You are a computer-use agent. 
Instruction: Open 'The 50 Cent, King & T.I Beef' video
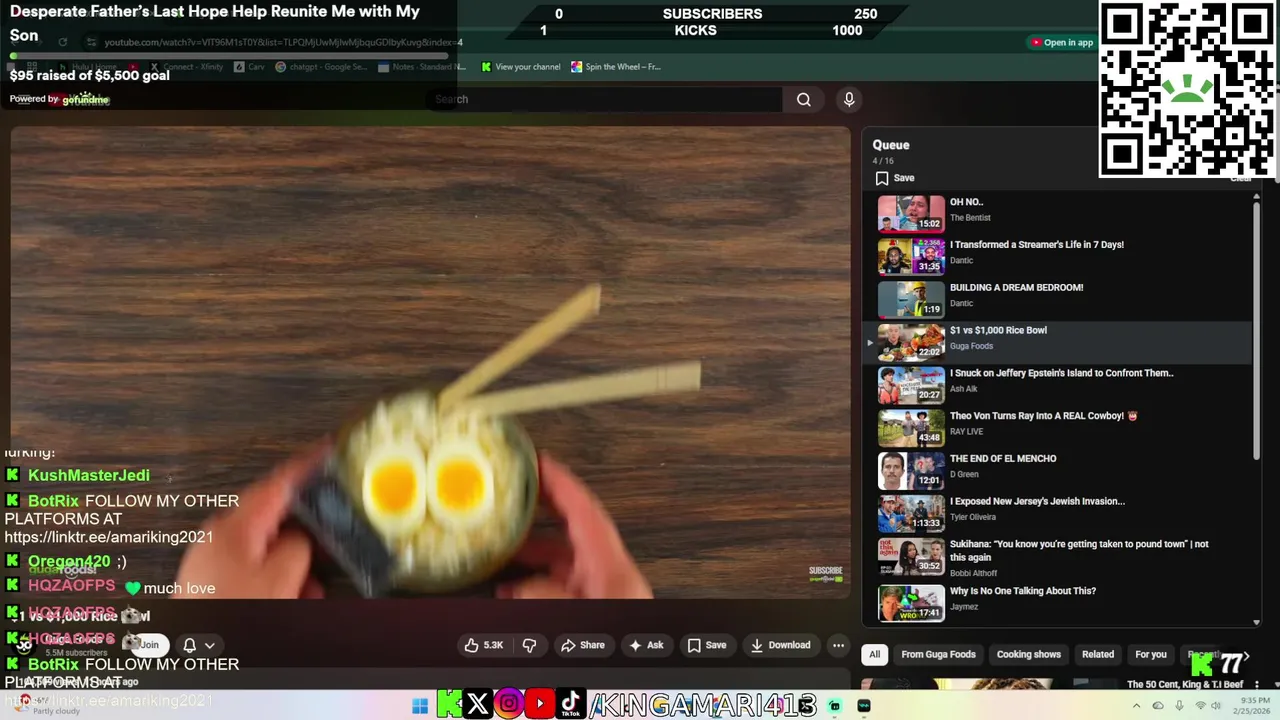[1184, 685]
